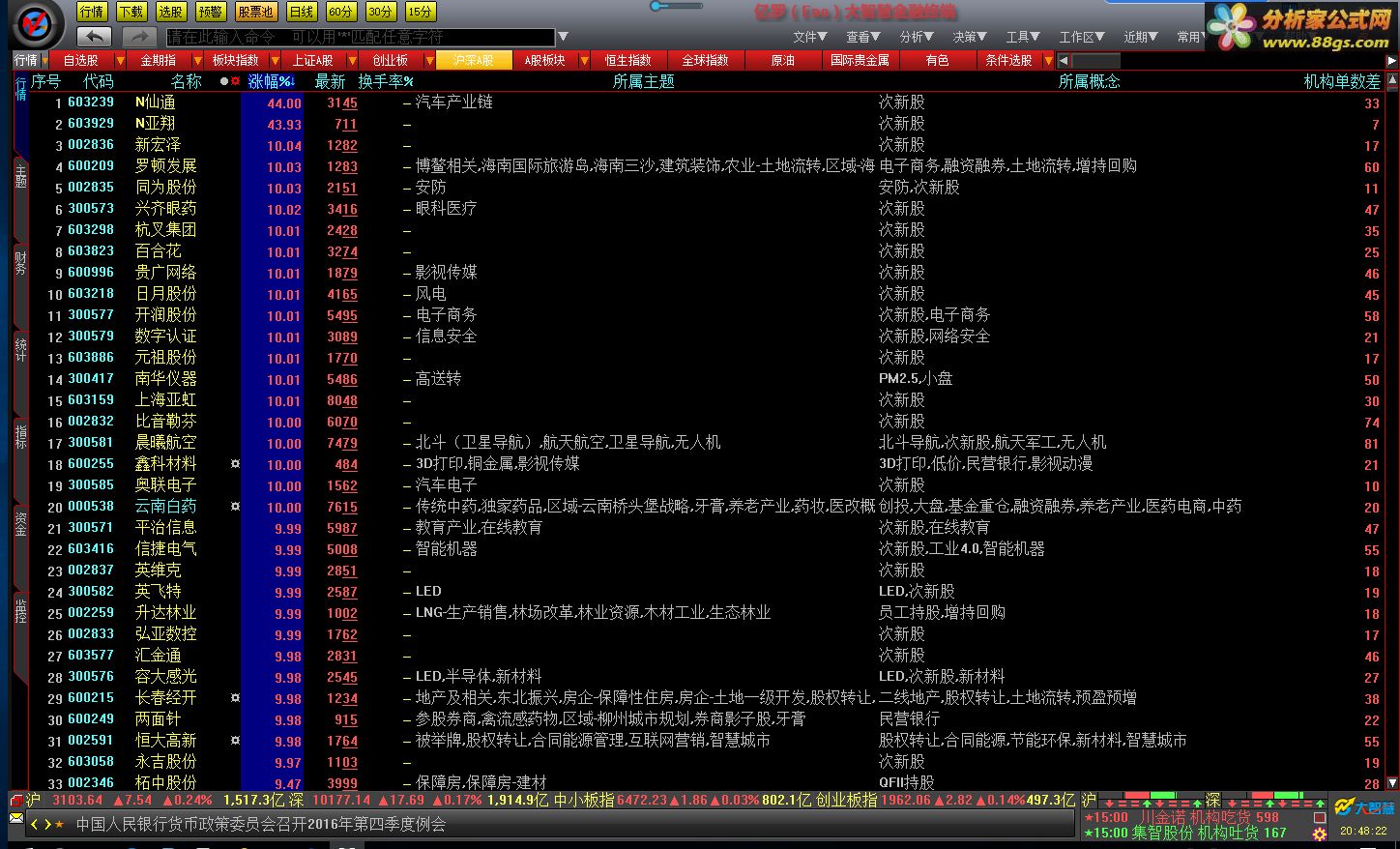1400x849 pixels.
Task: Click the envelope message icon at bottom left
Action: coord(16,819)
